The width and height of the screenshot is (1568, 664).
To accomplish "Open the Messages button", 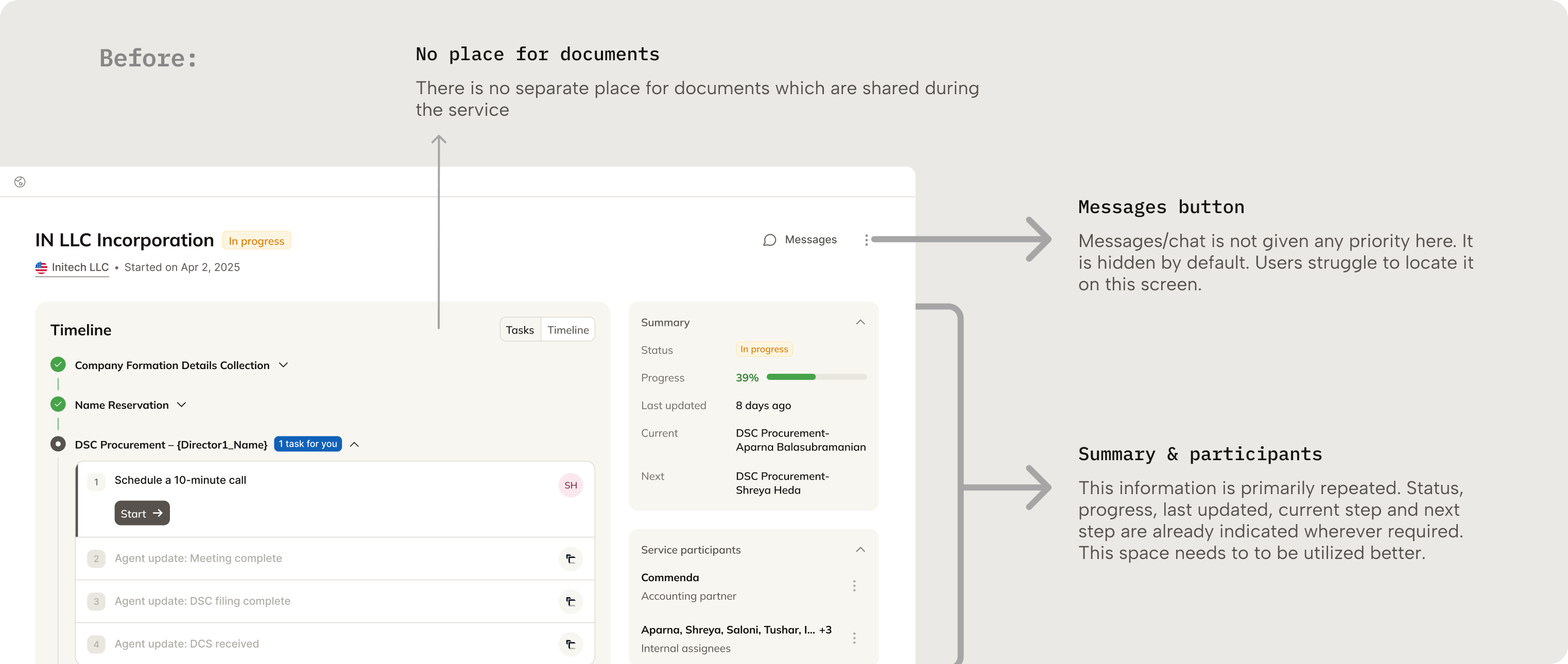I will pyautogui.click(x=800, y=240).
